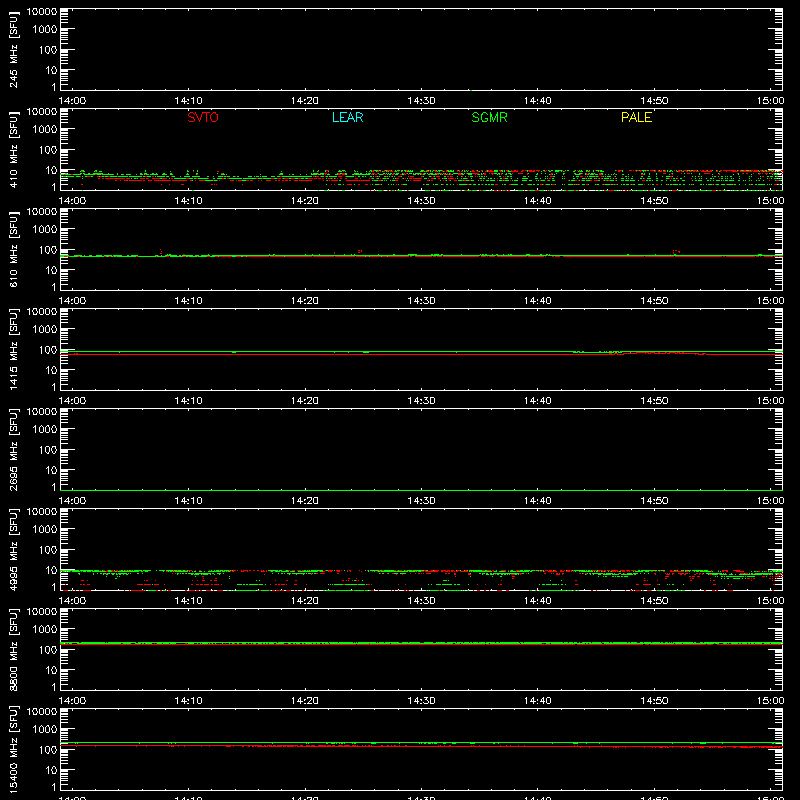This screenshot has height=800, width=800.
Task: Click the 10000 tick on 15400 MHz axis
Action: coord(42,712)
